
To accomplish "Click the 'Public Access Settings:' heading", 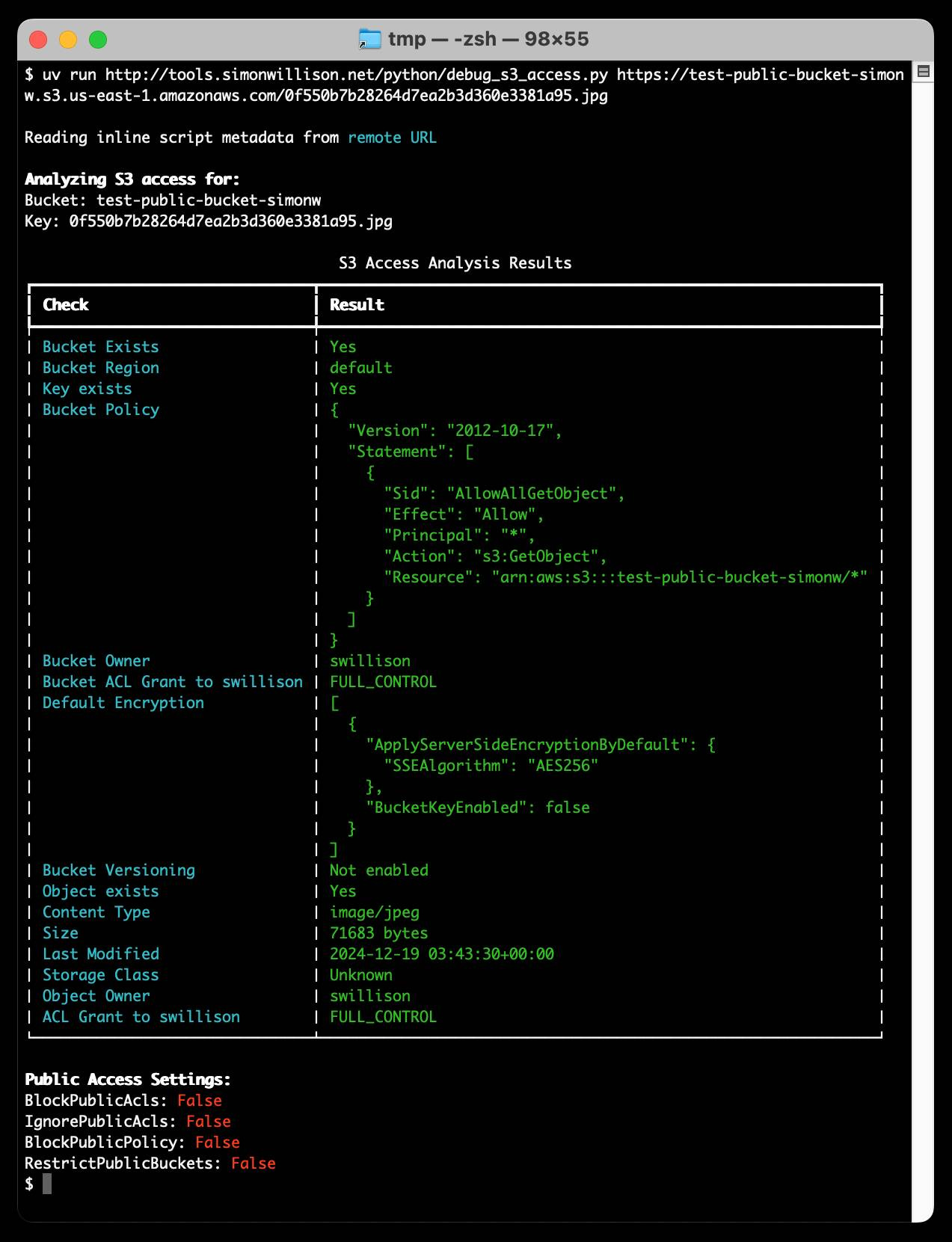I will tap(128, 1080).
